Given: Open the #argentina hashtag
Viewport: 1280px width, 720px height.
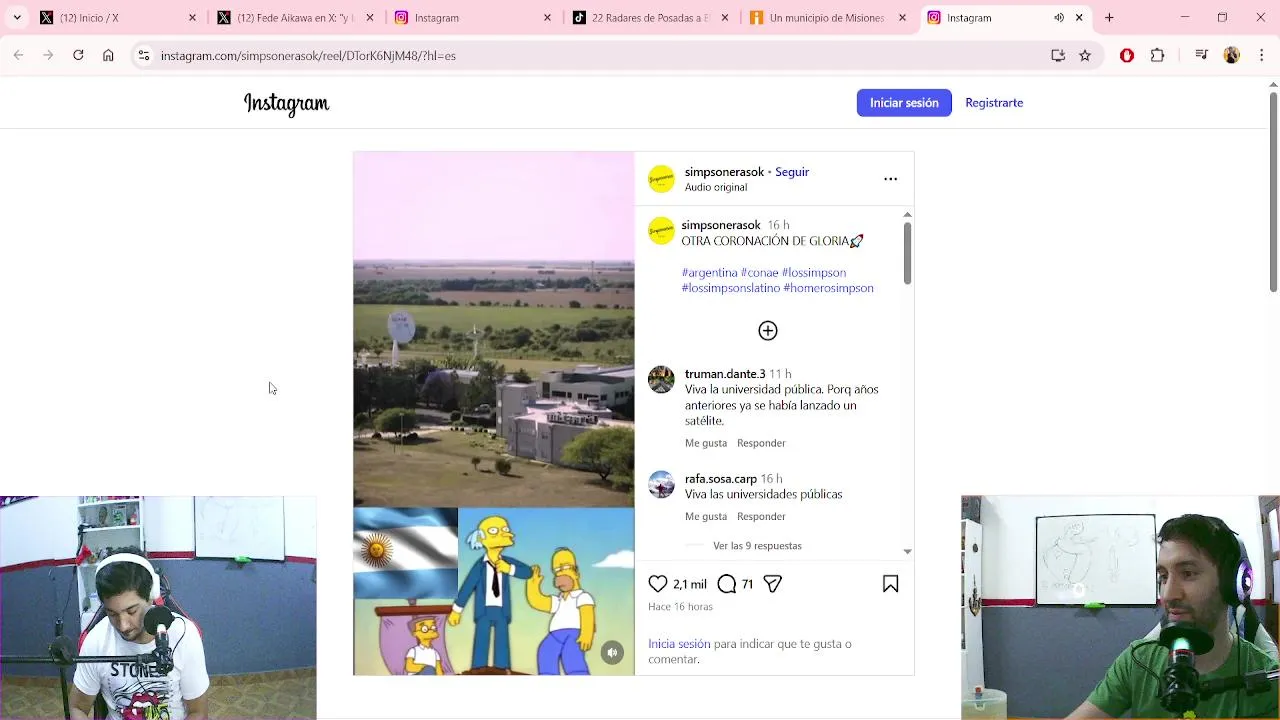Looking at the screenshot, I should pos(709,272).
